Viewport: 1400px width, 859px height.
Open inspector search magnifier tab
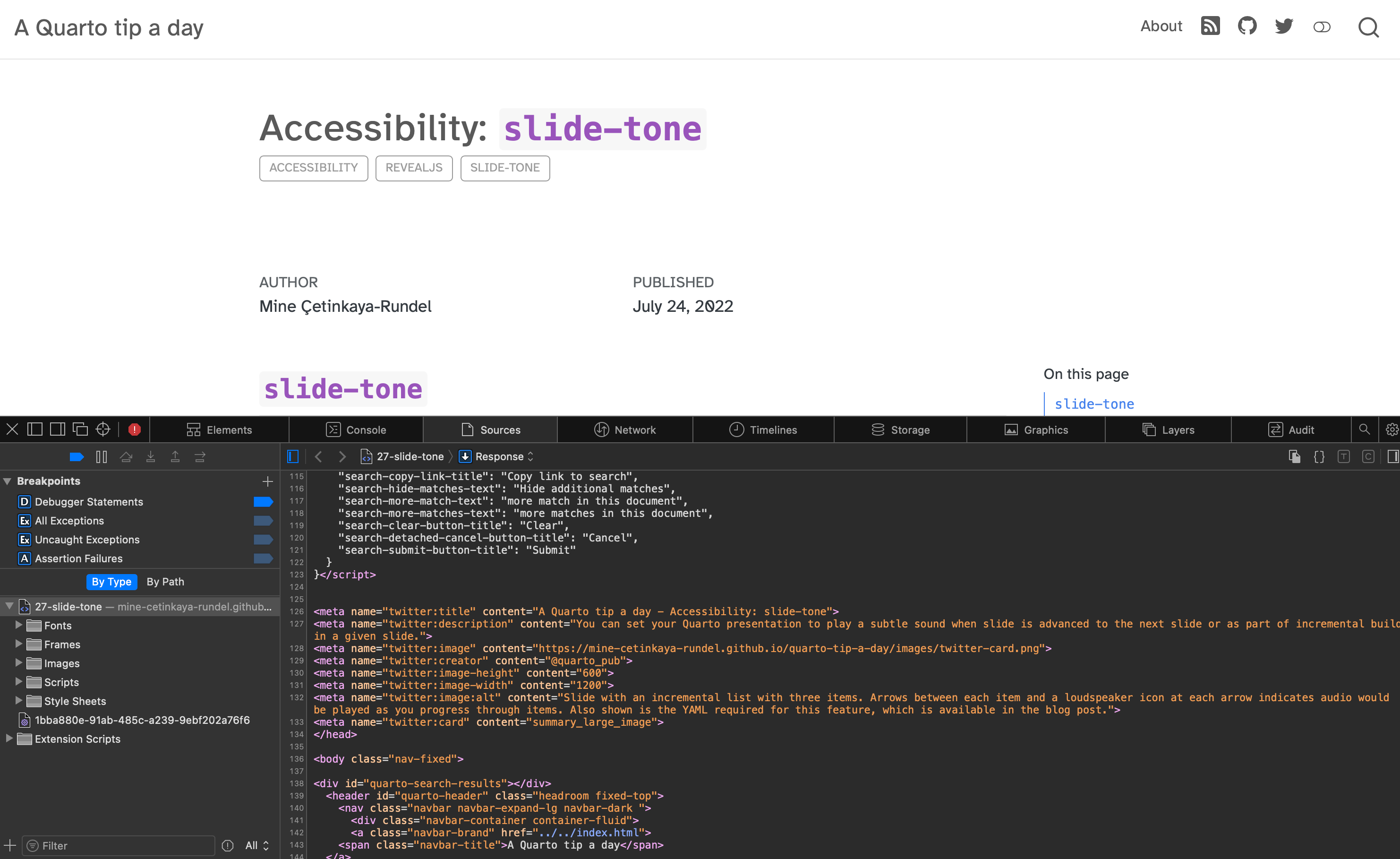(x=1364, y=429)
